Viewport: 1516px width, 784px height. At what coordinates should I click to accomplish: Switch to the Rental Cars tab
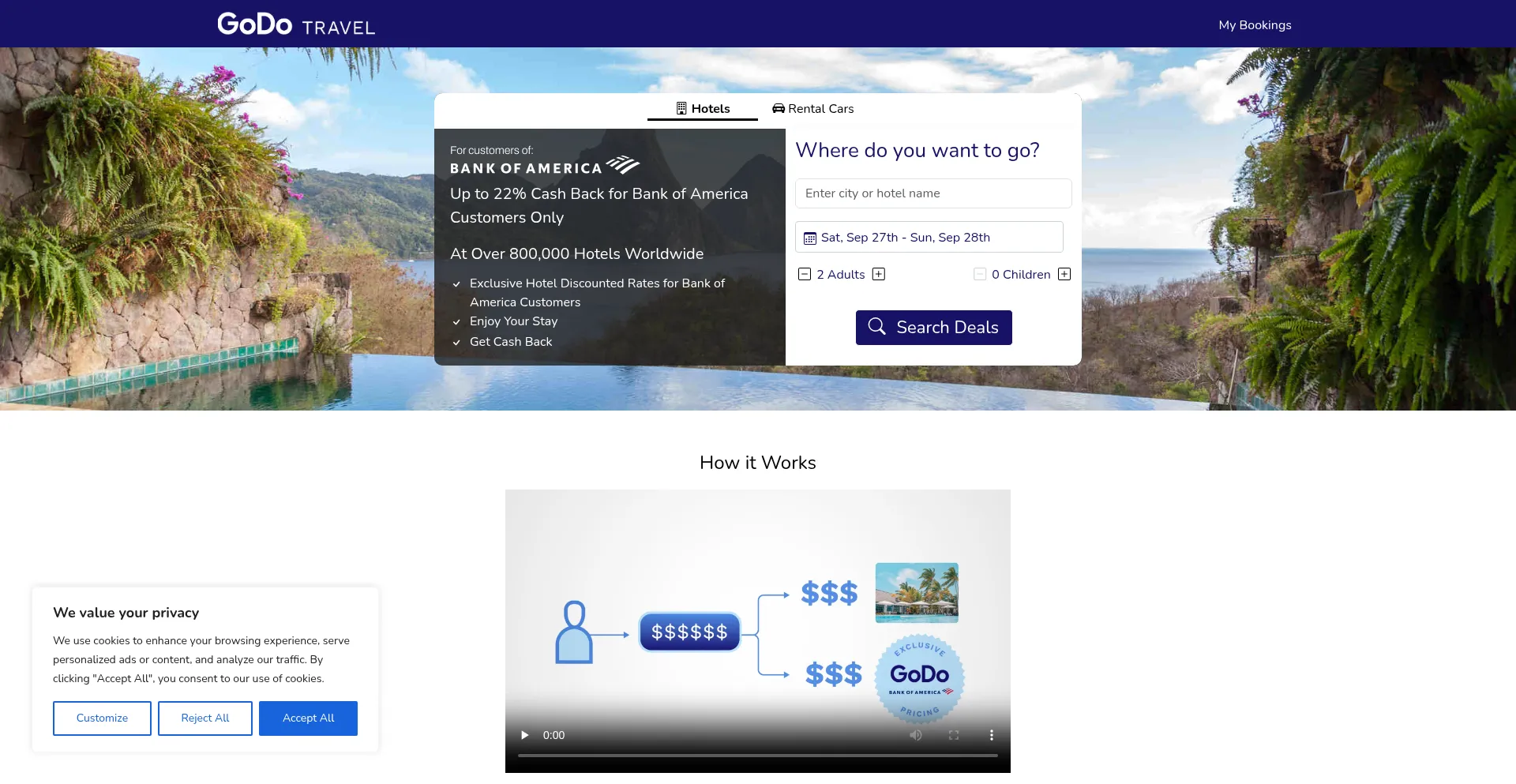pos(813,109)
